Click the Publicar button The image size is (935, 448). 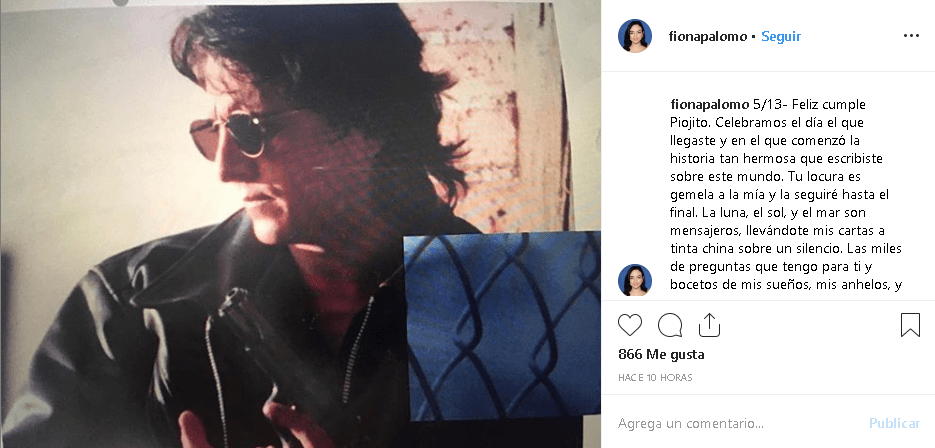click(894, 424)
